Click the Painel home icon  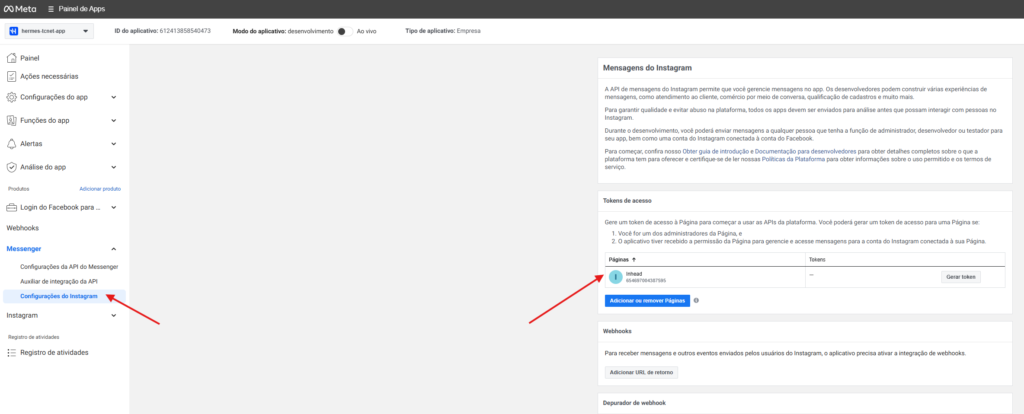tap(11, 58)
